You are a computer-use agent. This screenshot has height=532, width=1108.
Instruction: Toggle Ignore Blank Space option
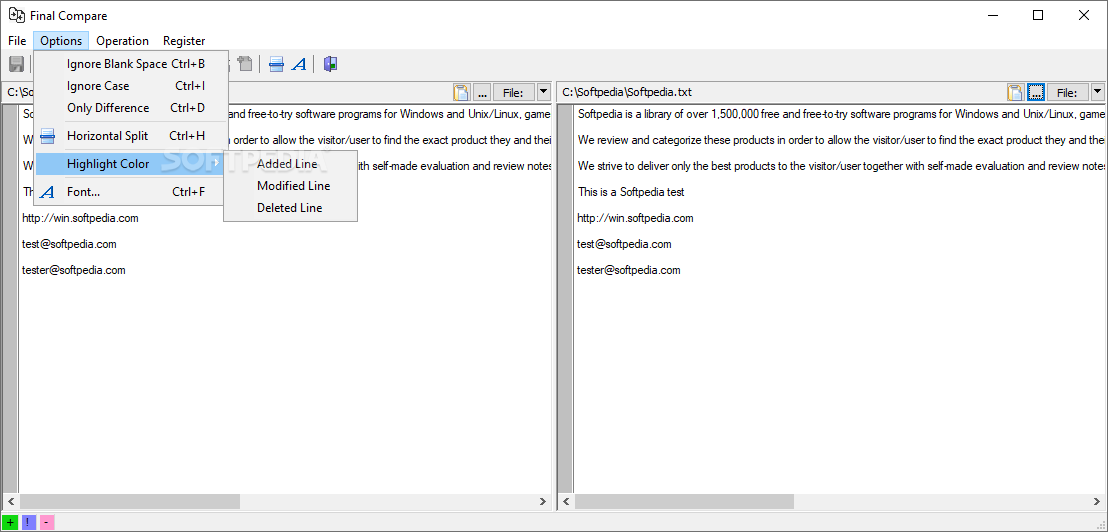[131, 64]
